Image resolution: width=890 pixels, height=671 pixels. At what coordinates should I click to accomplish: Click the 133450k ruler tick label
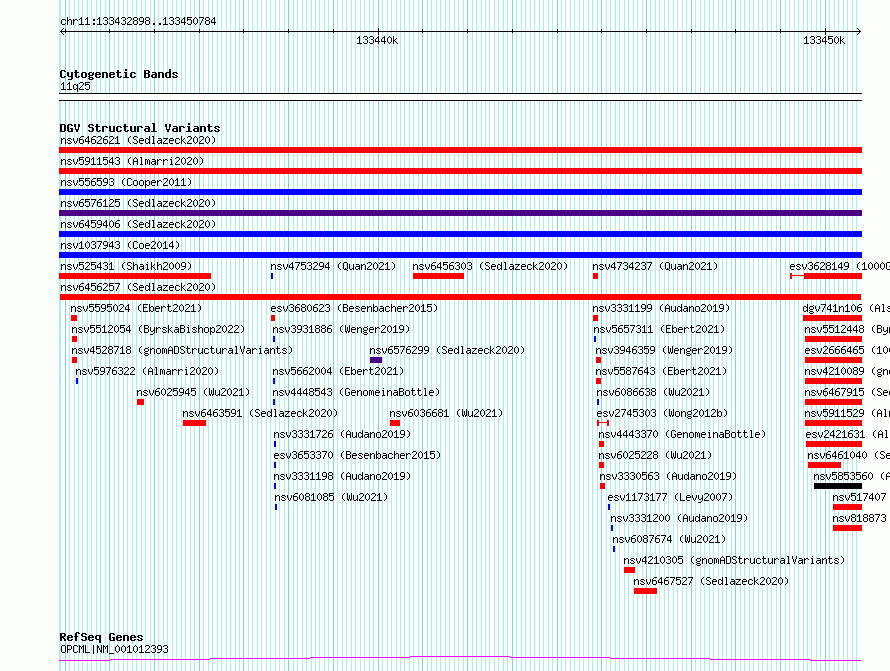pos(824,40)
